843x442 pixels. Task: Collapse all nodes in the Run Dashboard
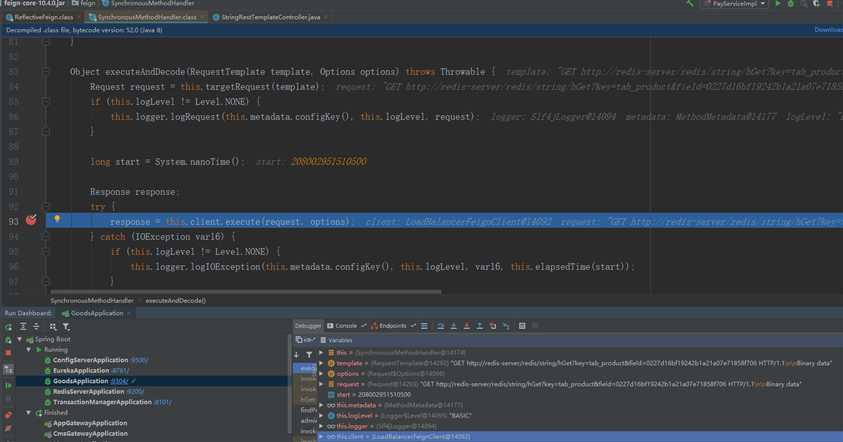37,327
